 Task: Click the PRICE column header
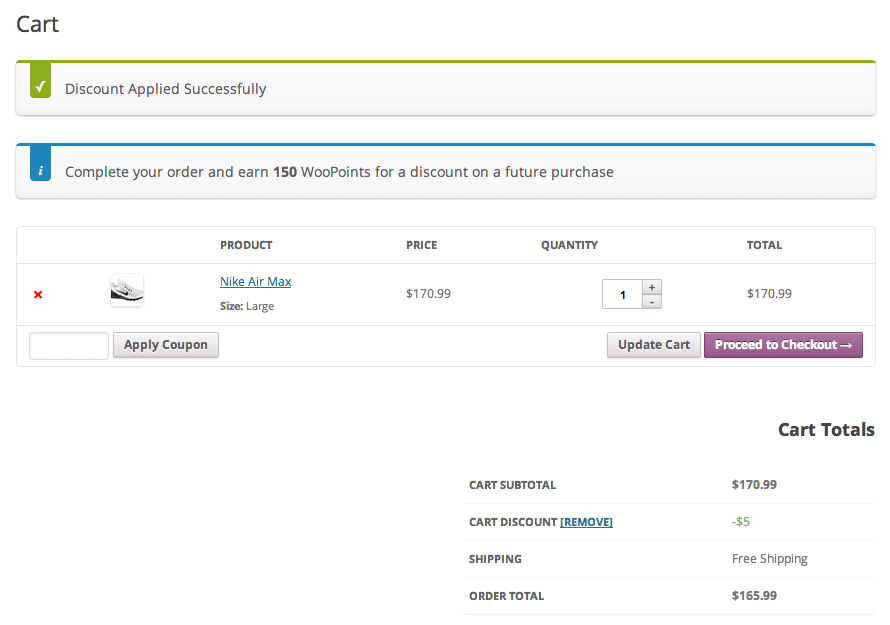tap(422, 245)
